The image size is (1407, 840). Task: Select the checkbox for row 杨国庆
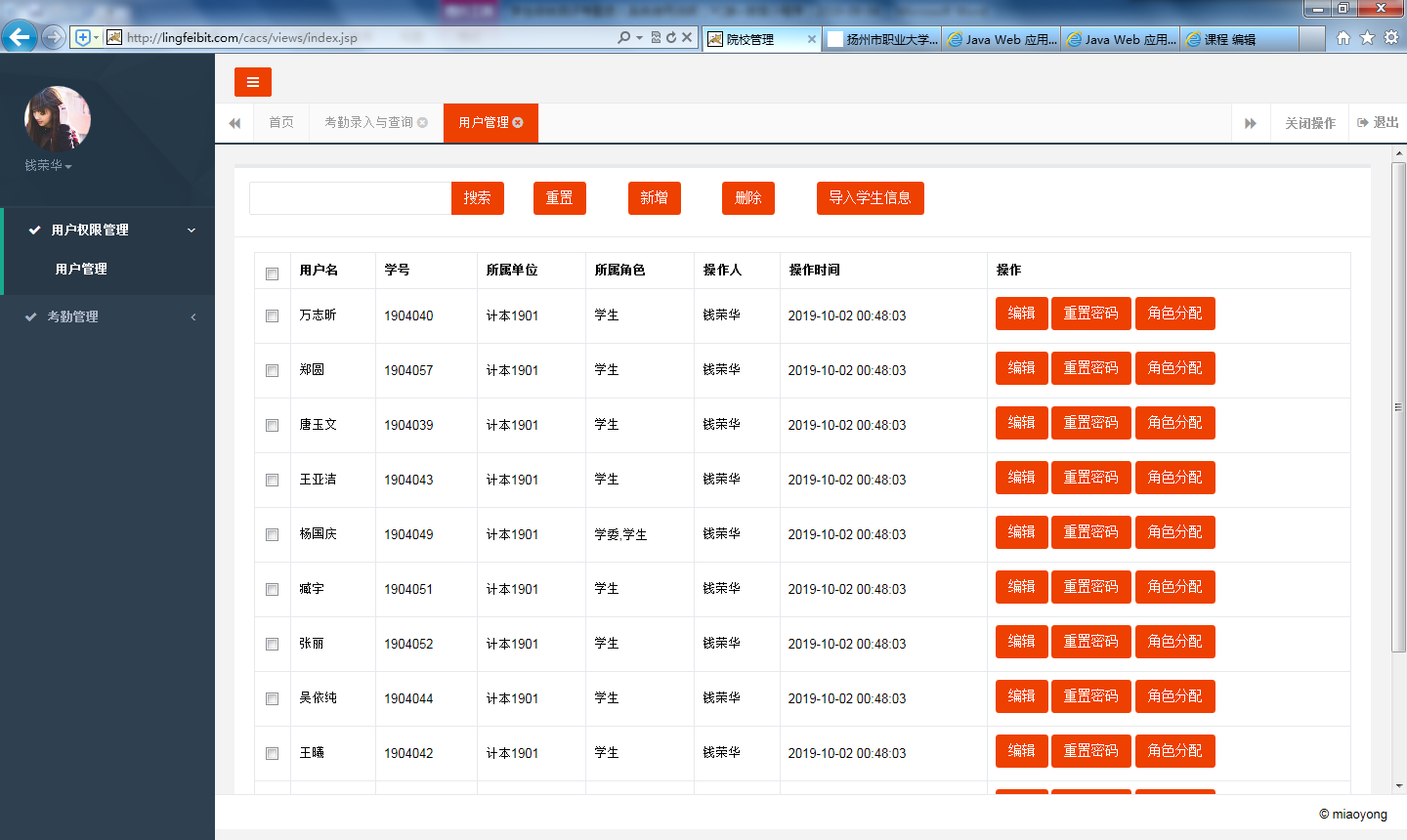click(272, 534)
